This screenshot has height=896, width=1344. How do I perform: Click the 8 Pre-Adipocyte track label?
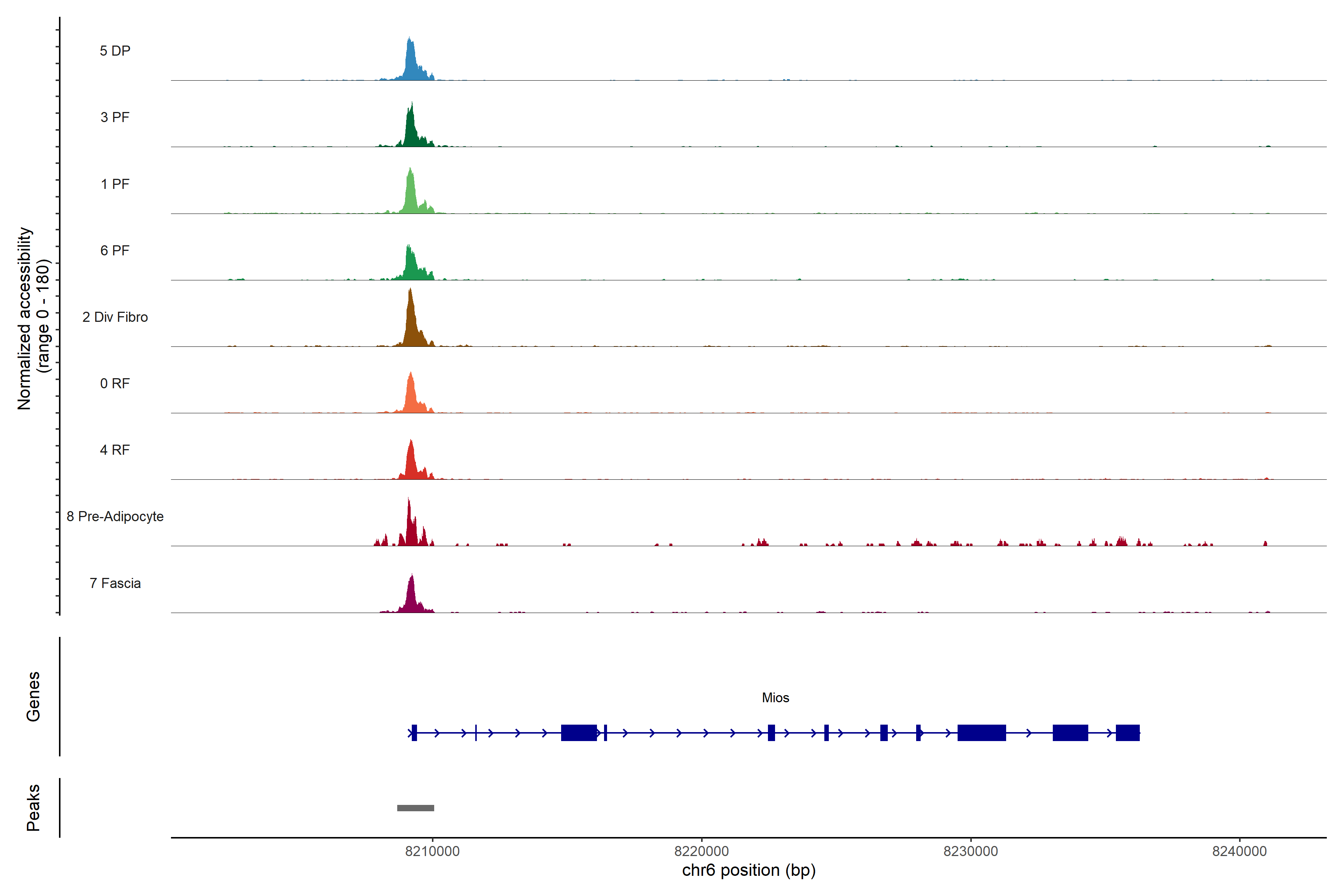pyautogui.click(x=115, y=517)
